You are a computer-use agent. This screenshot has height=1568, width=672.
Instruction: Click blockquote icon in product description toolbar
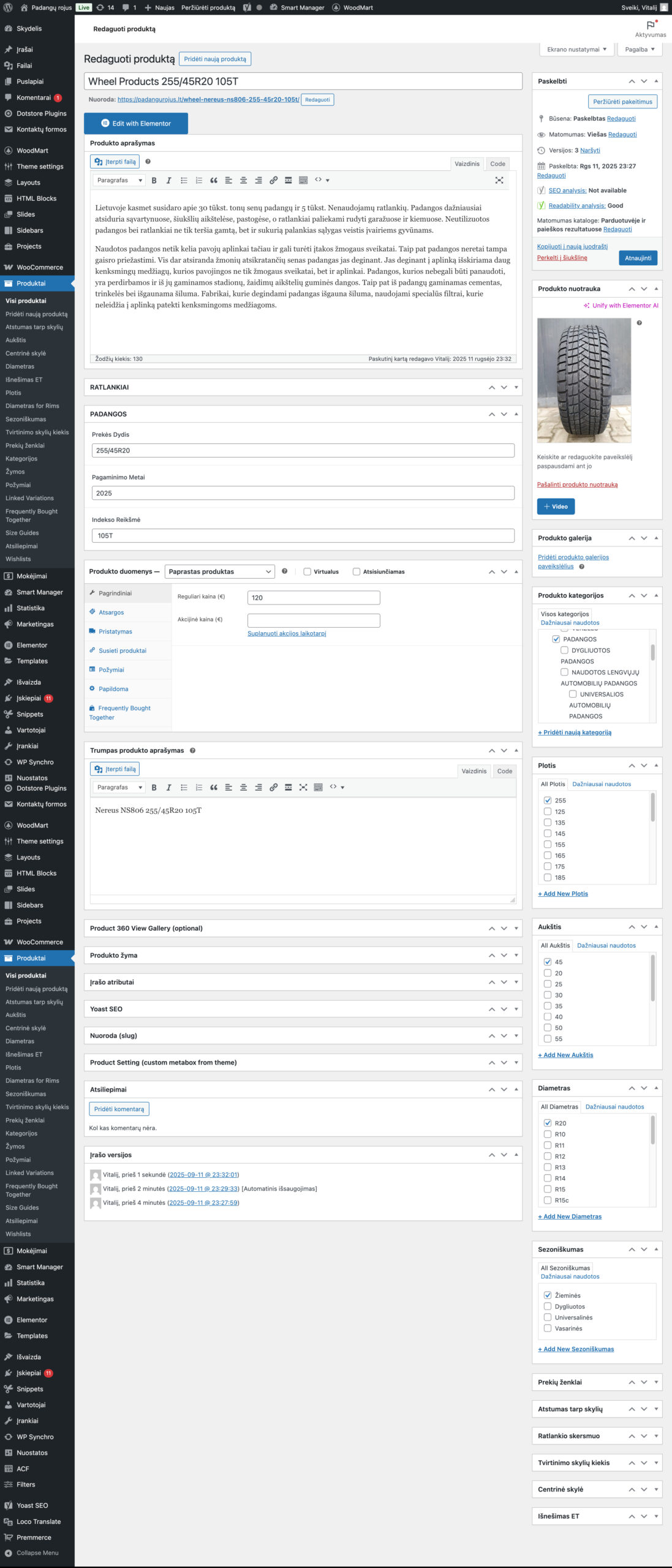click(214, 180)
